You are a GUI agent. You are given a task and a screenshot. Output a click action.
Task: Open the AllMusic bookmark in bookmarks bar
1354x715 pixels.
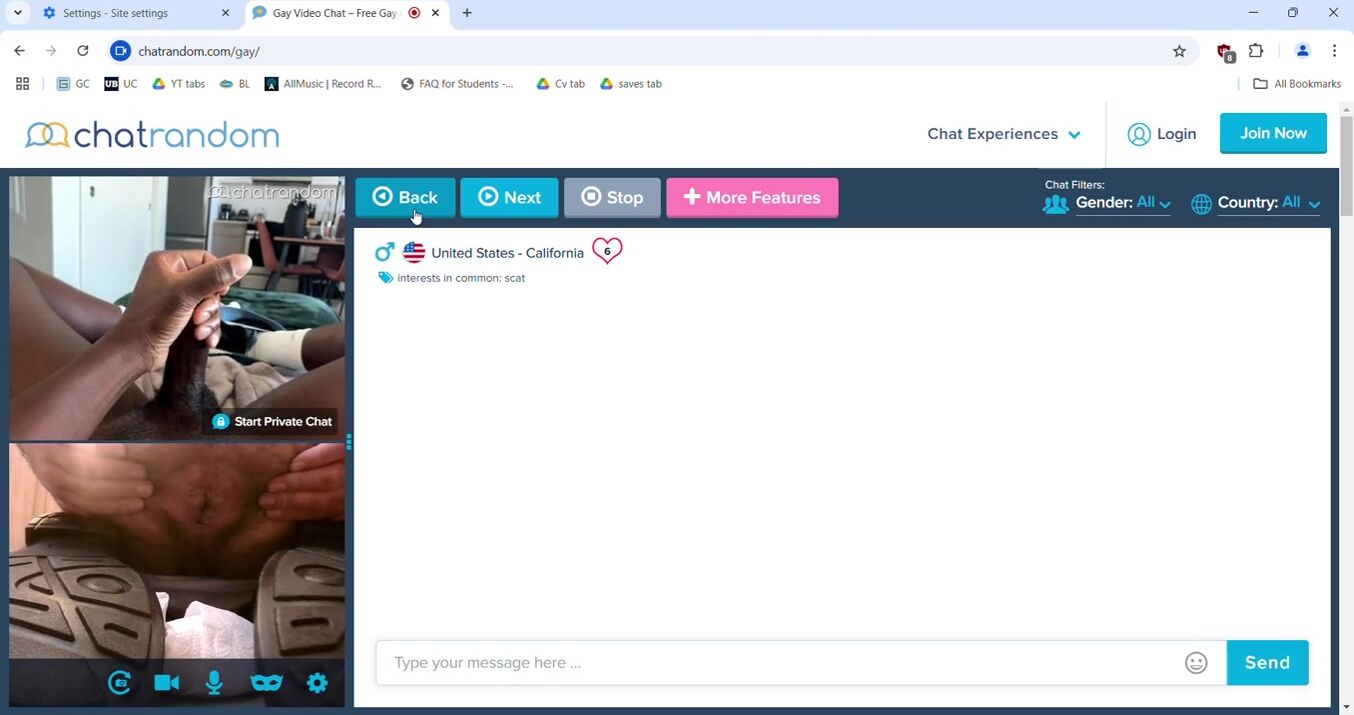coord(323,84)
